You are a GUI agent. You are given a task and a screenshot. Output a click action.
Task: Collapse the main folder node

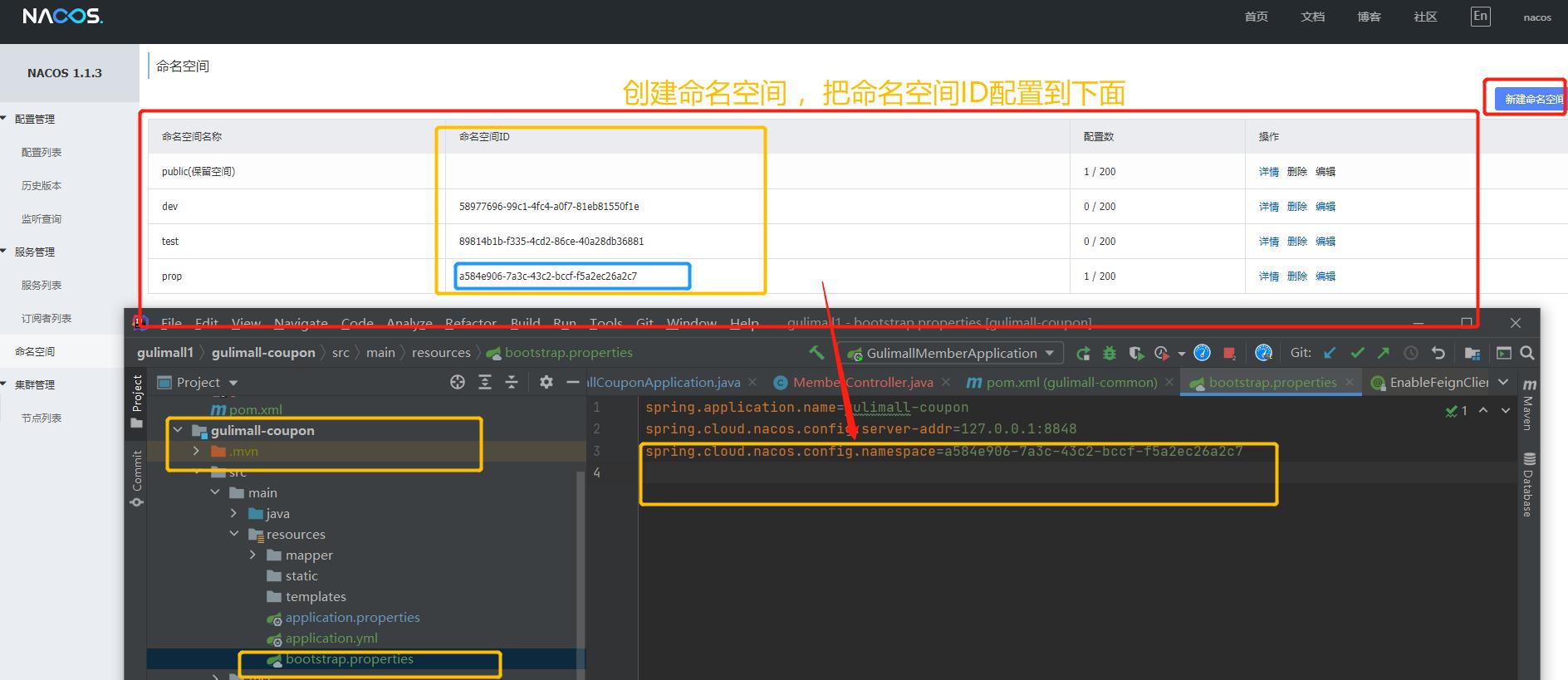point(215,492)
